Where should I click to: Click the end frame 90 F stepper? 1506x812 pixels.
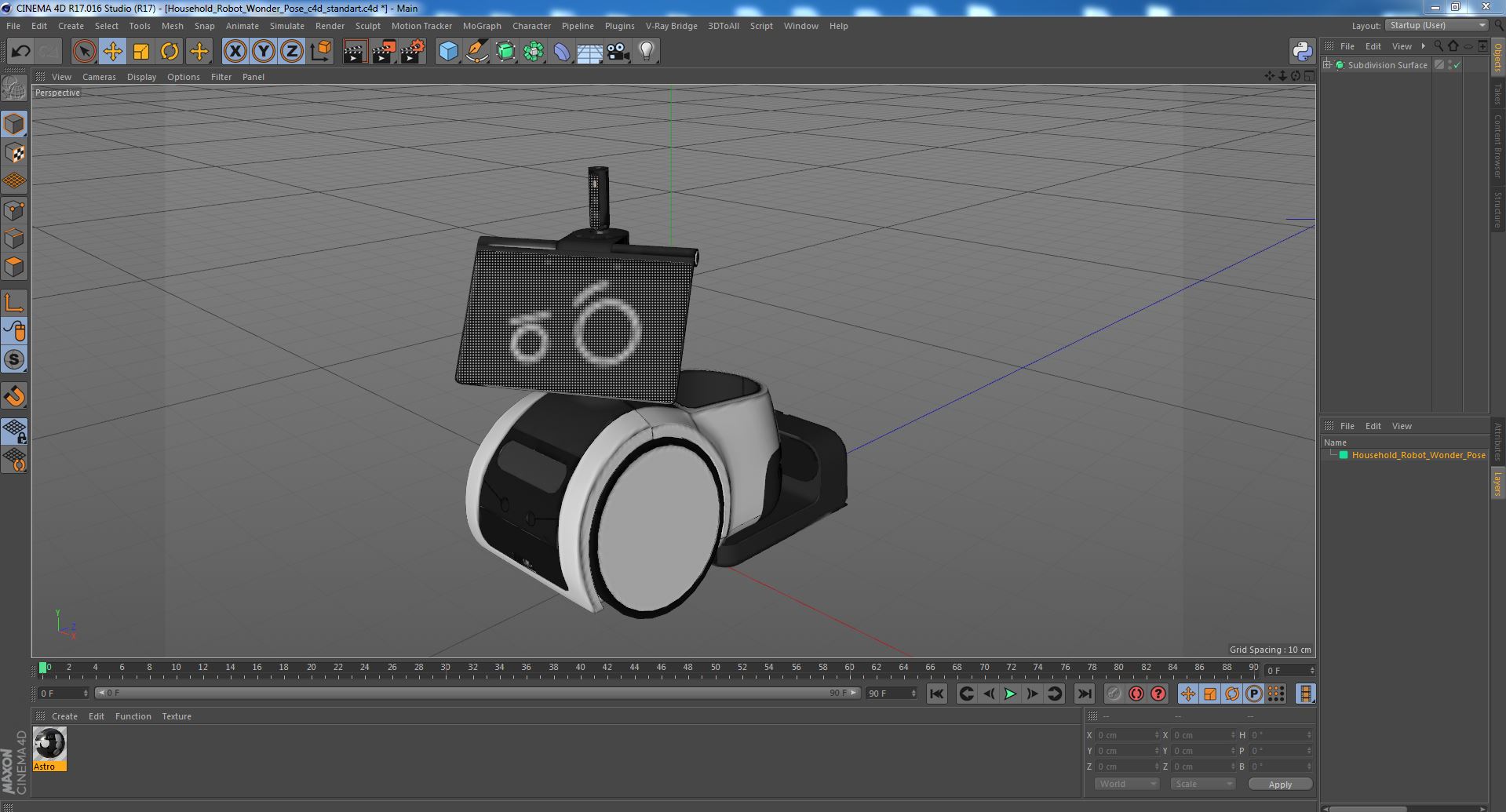(913, 694)
